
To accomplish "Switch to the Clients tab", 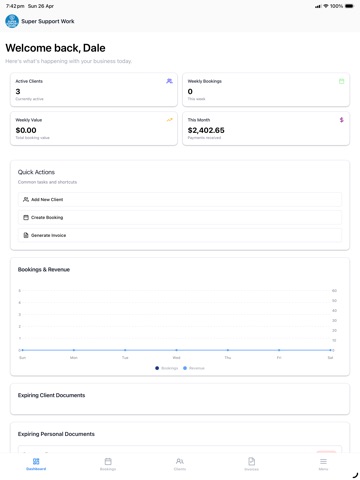I will click(x=180, y=464).
